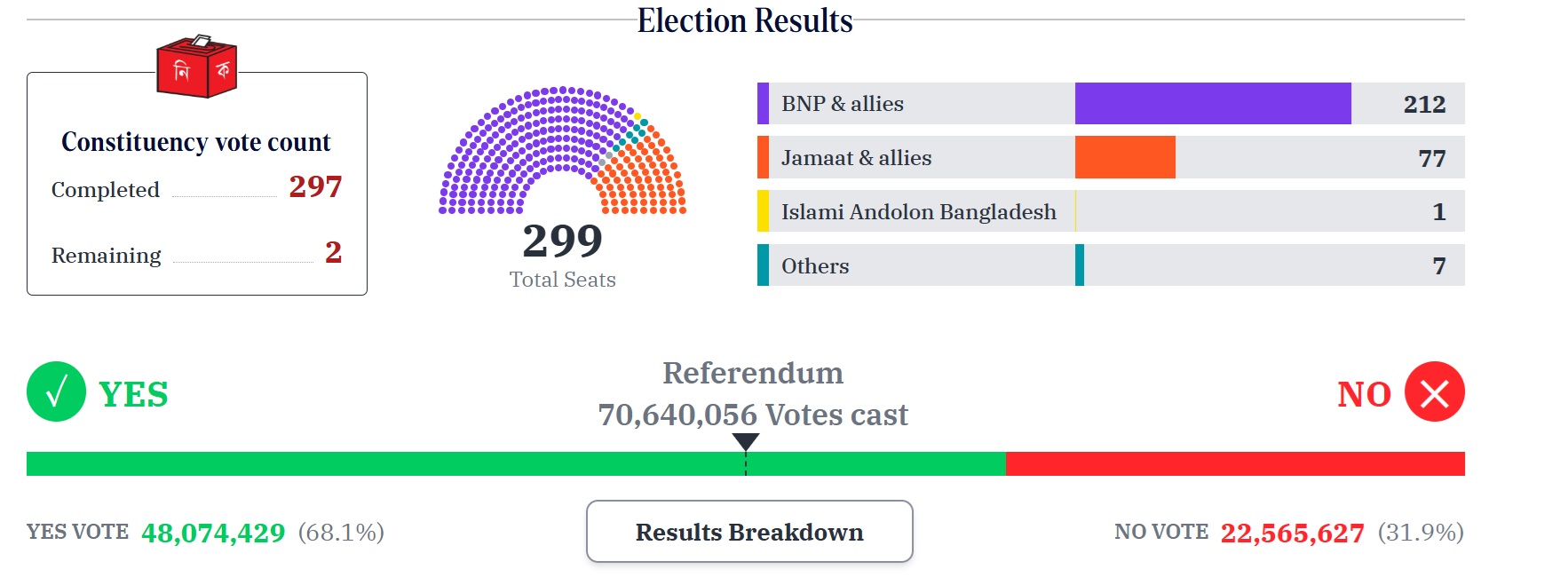Click the purple color marker beside BNP
Image resolution: width=1568 pixels, height=577 pixels.
click(762, 103)
